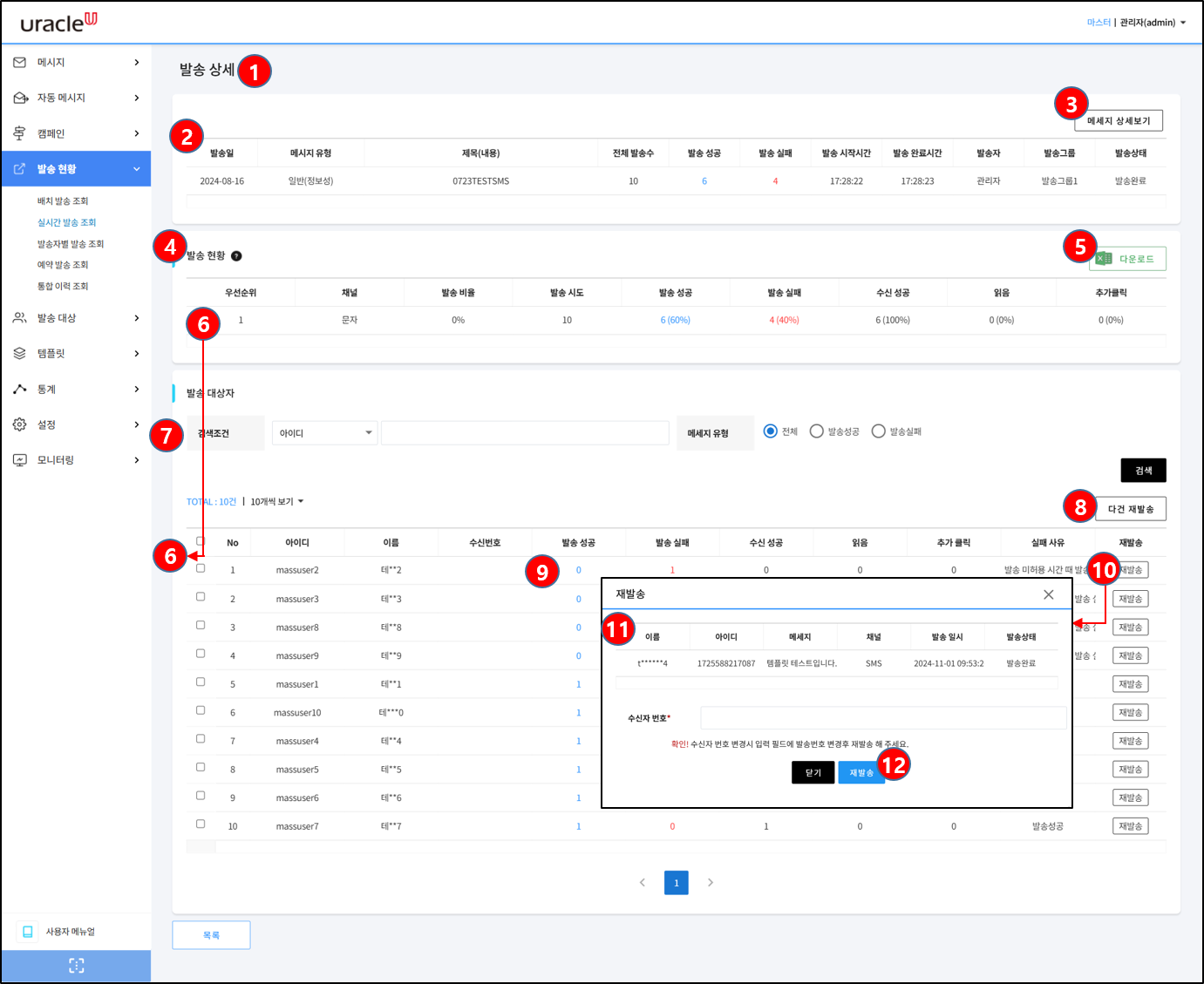1204x984 pixels.
Task: Check the checkbox for massuser3
Action: (x=201, y=597)
